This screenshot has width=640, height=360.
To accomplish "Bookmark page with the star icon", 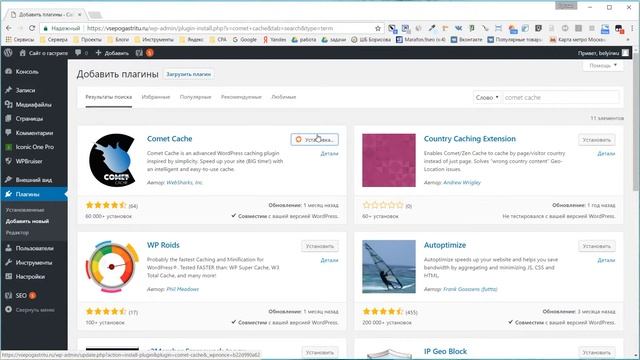I will point(378,28).
